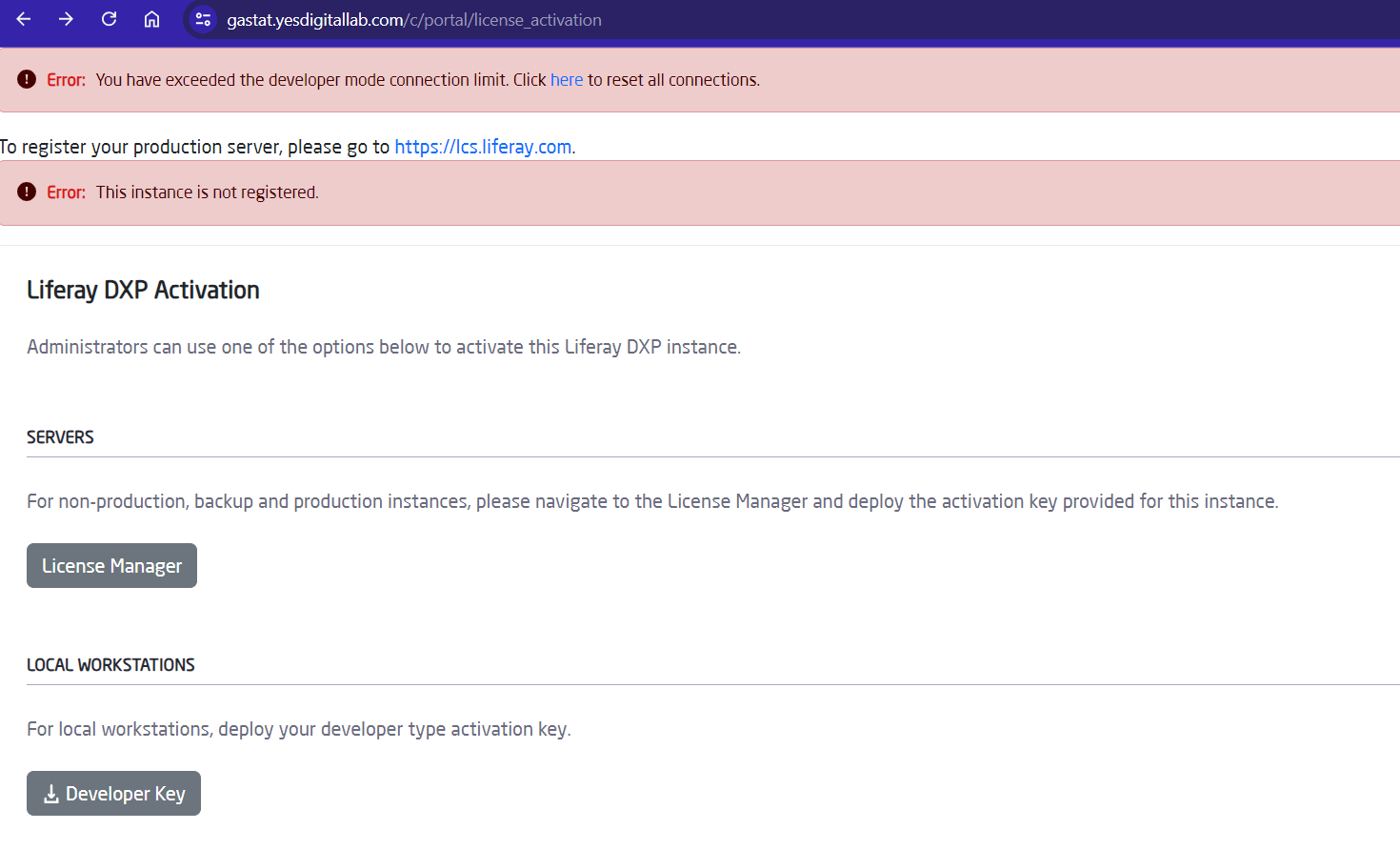
Task: Click the error icon beside 'not registered' message
Action: click(27, 192)
